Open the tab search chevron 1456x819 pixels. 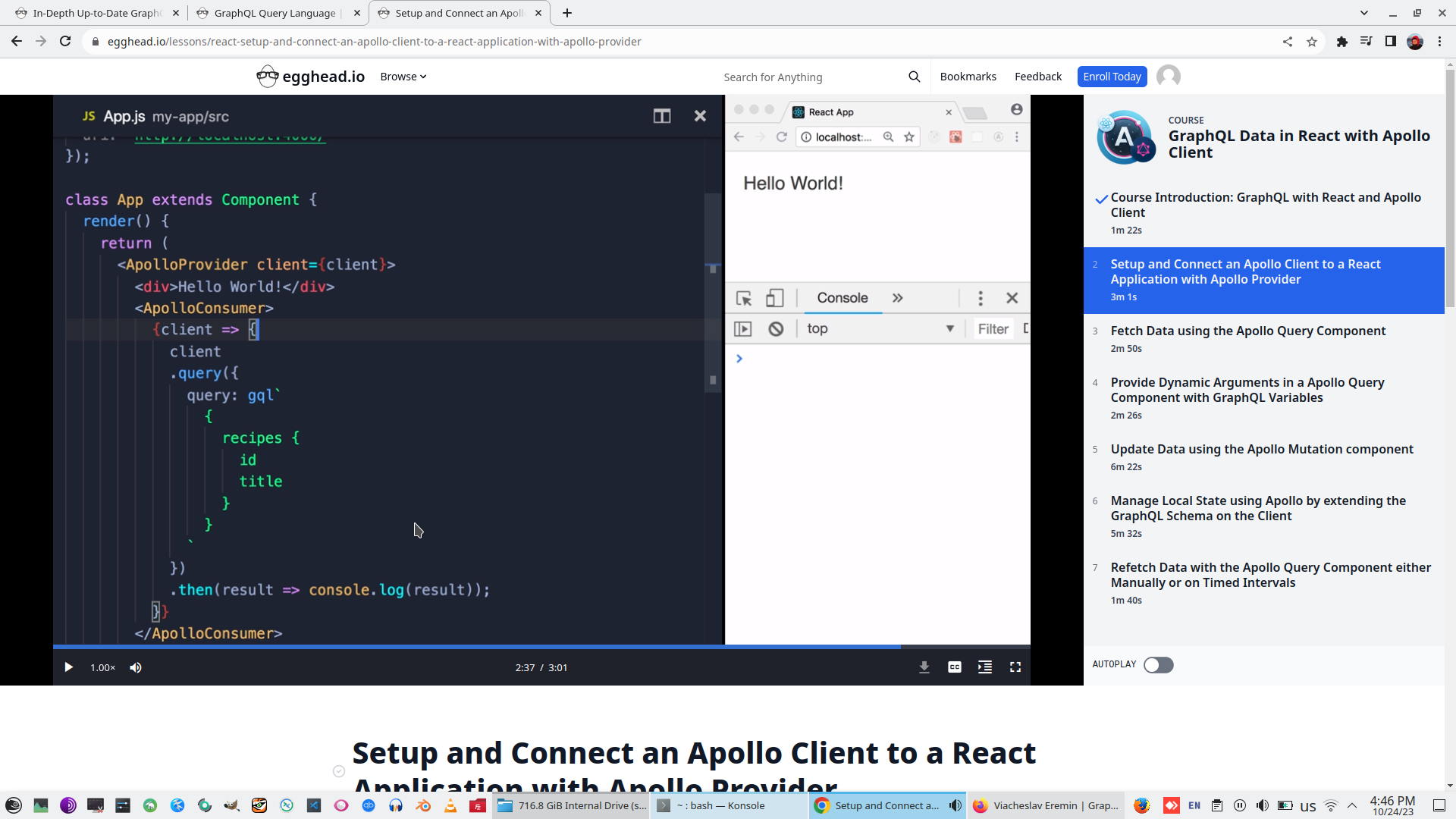pyautogui.click(x=1364, y=13)
